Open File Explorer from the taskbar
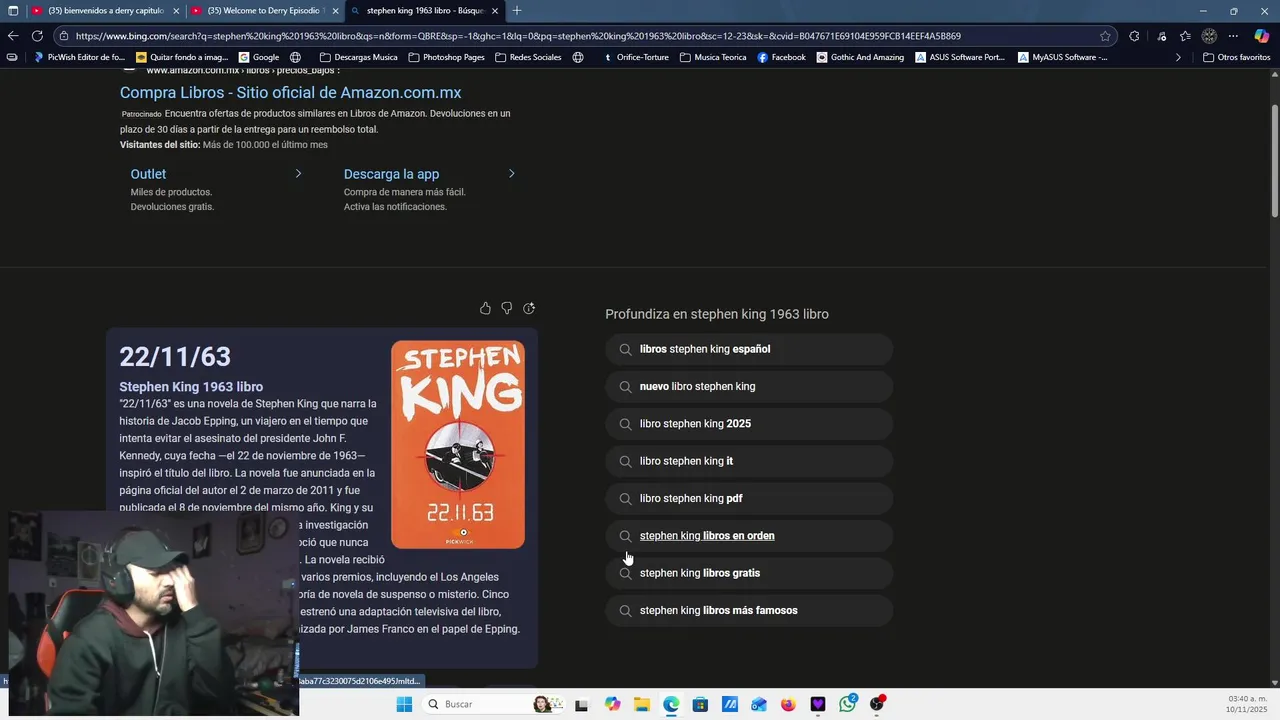 (x=642, y=704)
